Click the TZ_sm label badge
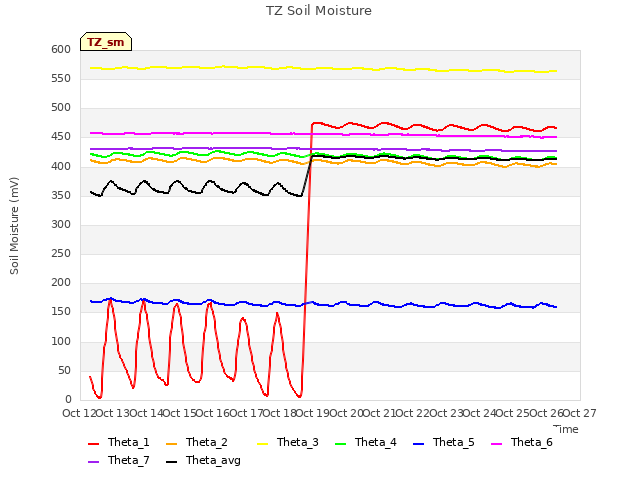 coord(106,42)
